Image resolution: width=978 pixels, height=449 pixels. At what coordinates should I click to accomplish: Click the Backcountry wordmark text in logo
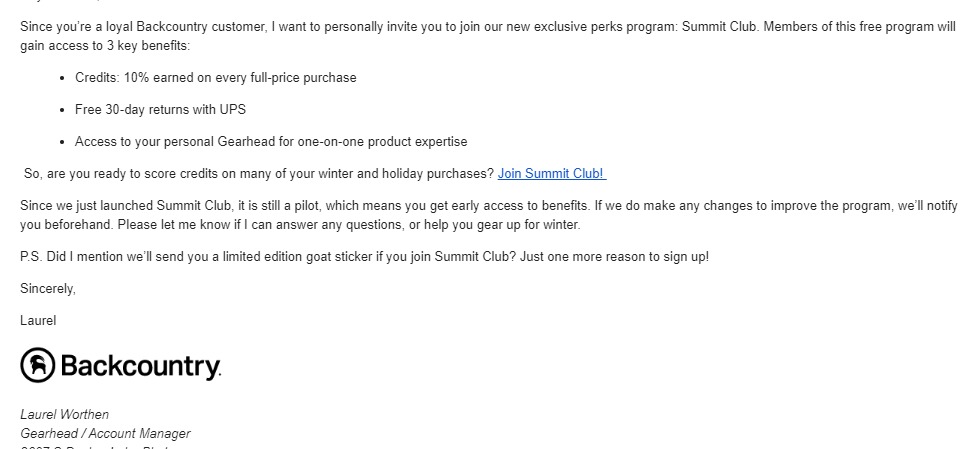tap(141, 366)
